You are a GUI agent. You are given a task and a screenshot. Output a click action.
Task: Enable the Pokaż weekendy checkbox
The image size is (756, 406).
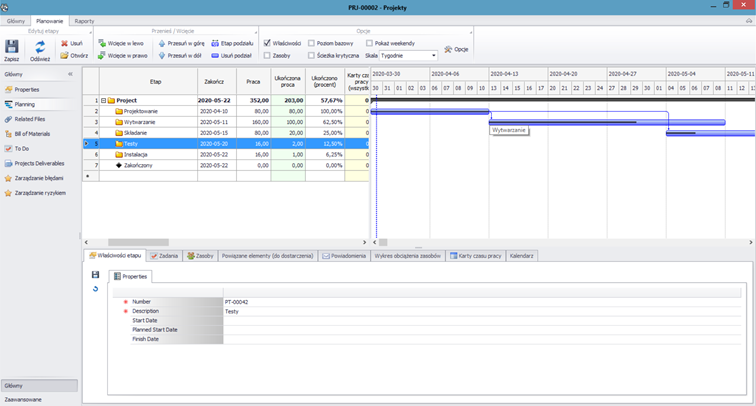[x=369, y=43]
